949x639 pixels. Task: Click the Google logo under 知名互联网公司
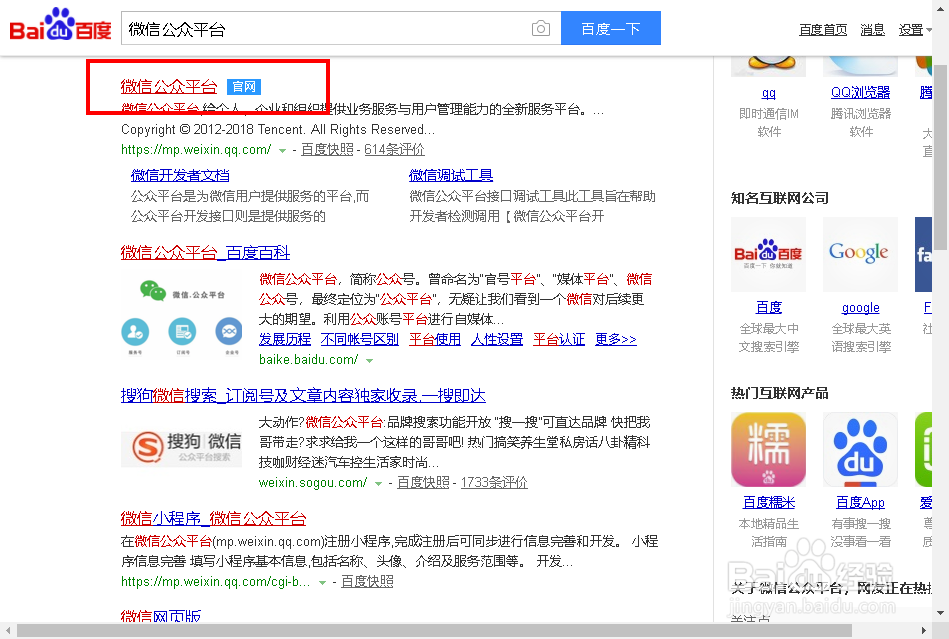tap(860, 254)
